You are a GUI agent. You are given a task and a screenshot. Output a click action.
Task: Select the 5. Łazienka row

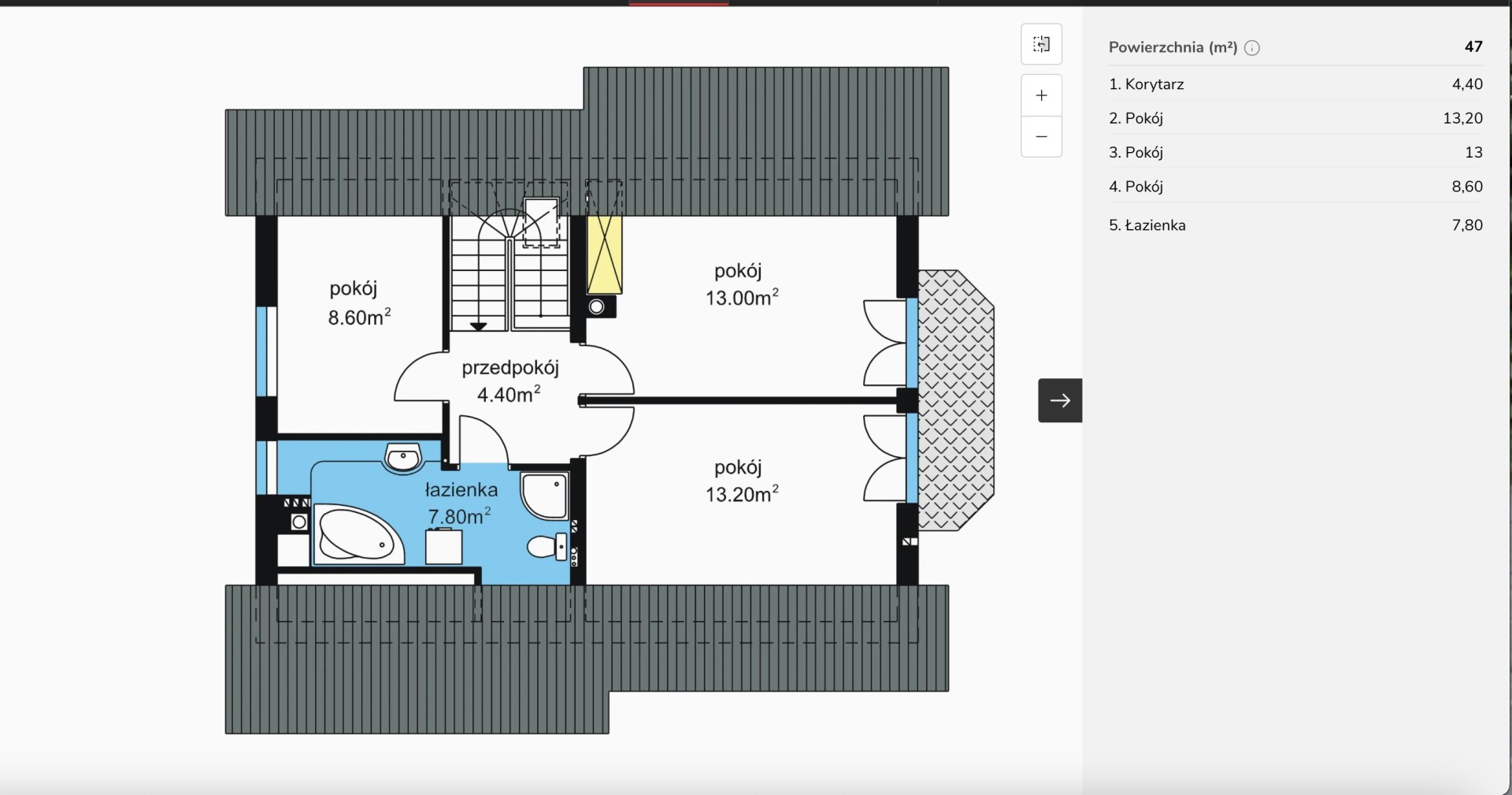[1295, 225]
